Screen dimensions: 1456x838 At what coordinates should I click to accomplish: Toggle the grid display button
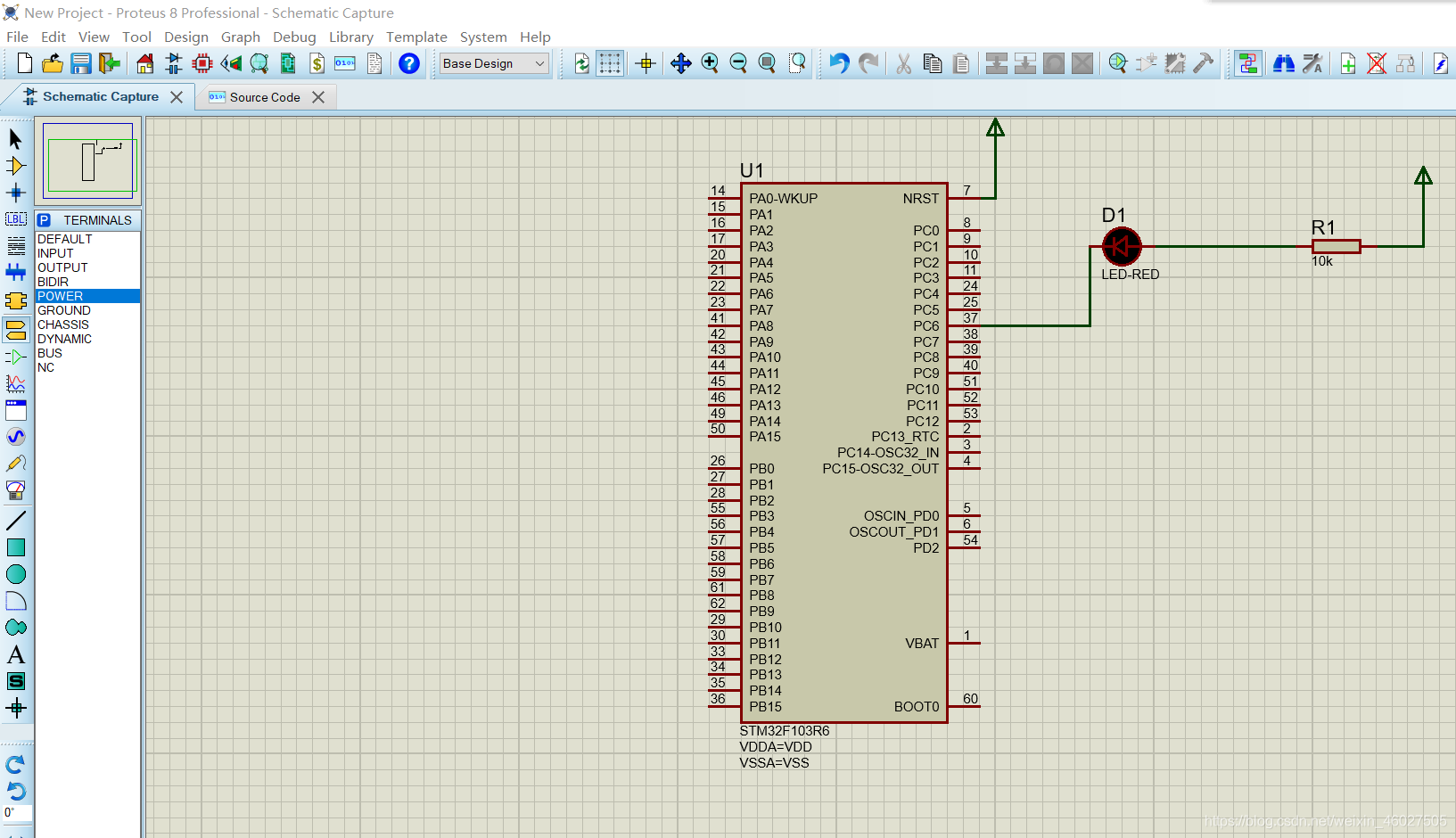(610, 63)
